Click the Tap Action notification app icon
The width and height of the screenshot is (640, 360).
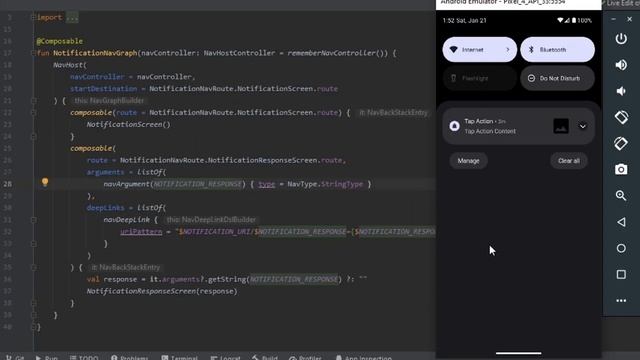coord(454,126)
